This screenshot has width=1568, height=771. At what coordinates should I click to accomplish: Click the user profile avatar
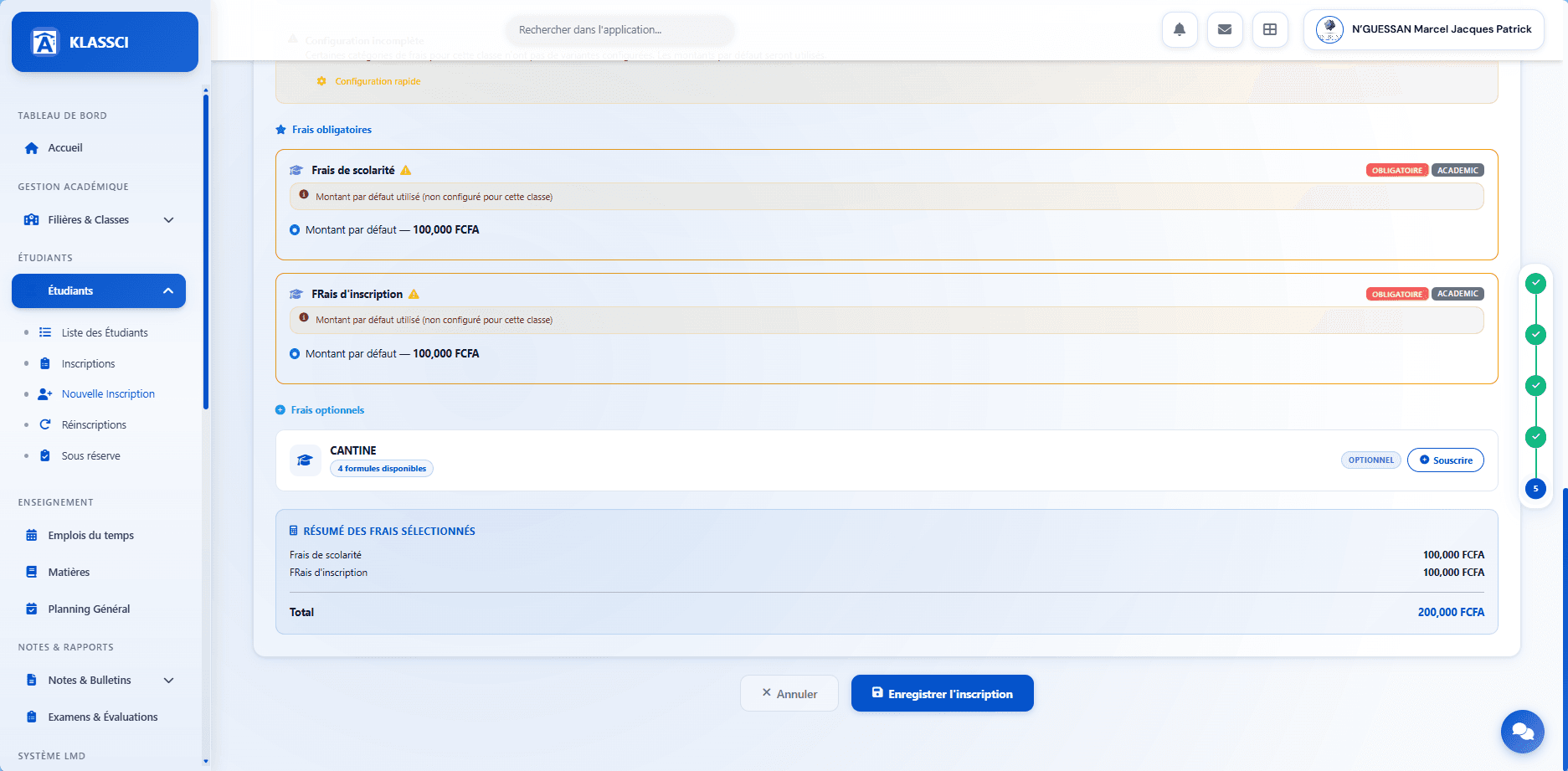tap(1329, 29)
